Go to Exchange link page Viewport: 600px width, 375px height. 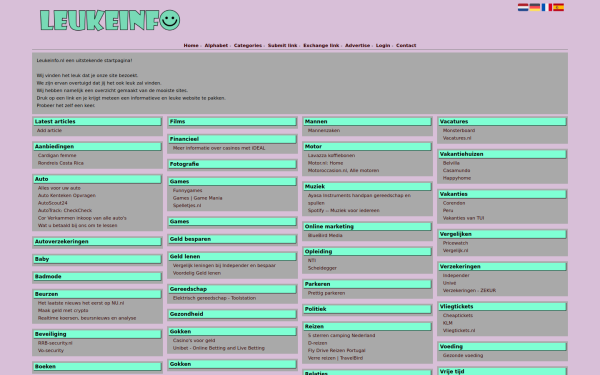pos(321,46)
